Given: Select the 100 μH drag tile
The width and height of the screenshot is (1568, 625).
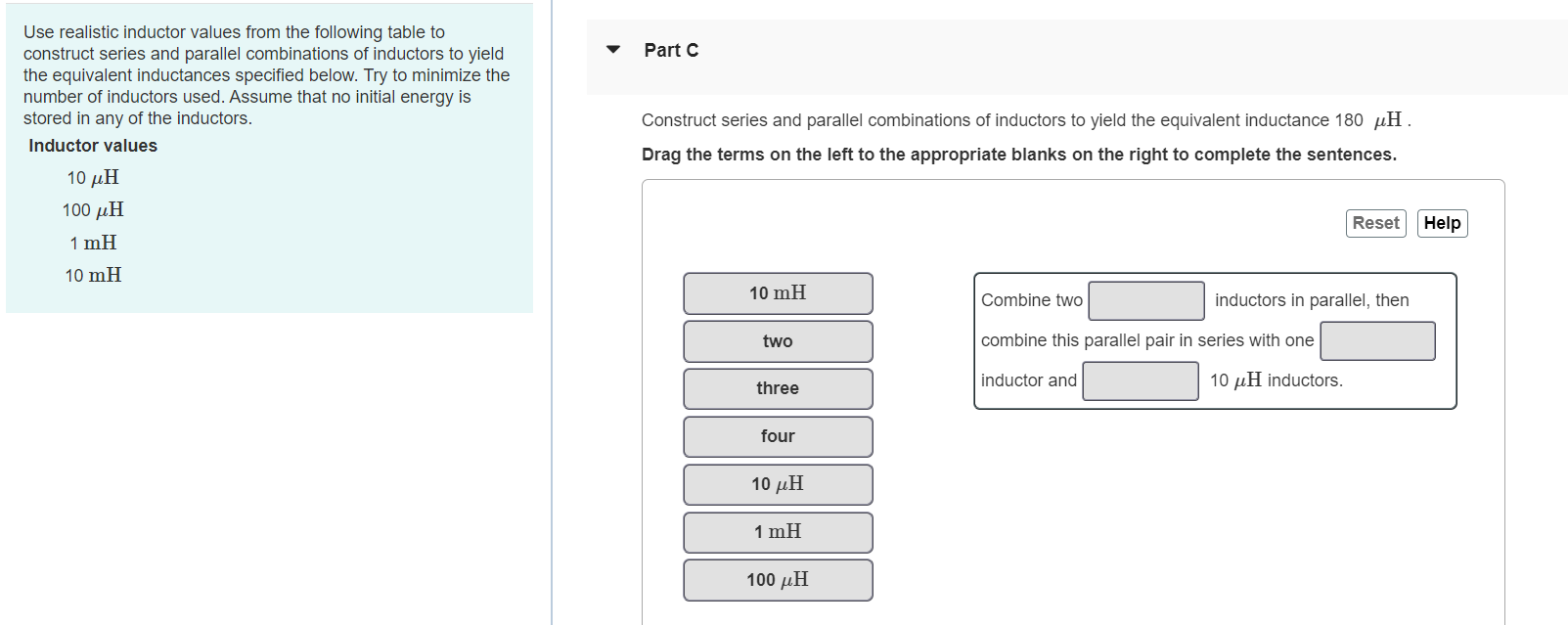Looking at the screenshot, I should coord(777,579).
